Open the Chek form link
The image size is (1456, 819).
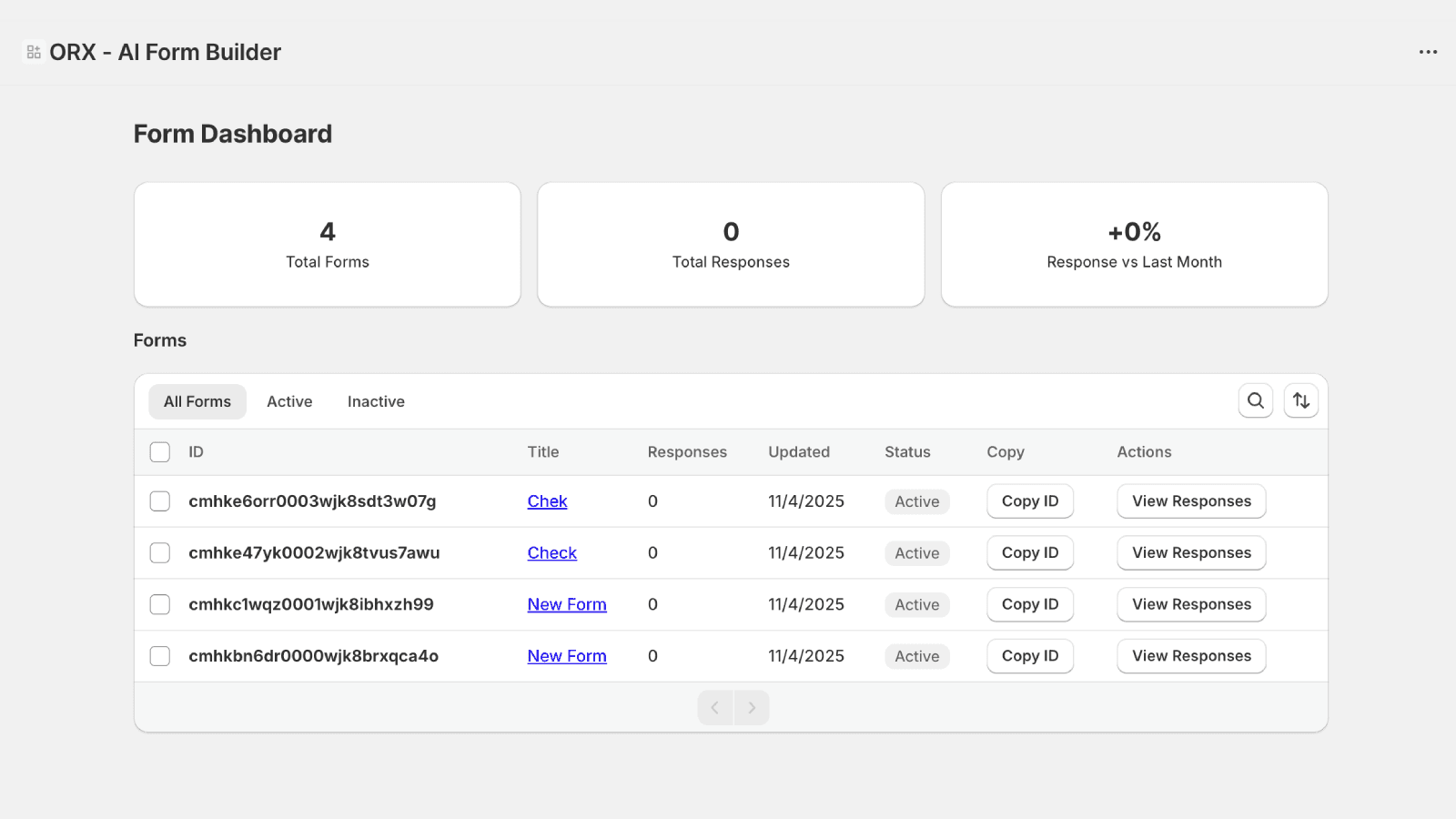547,500
